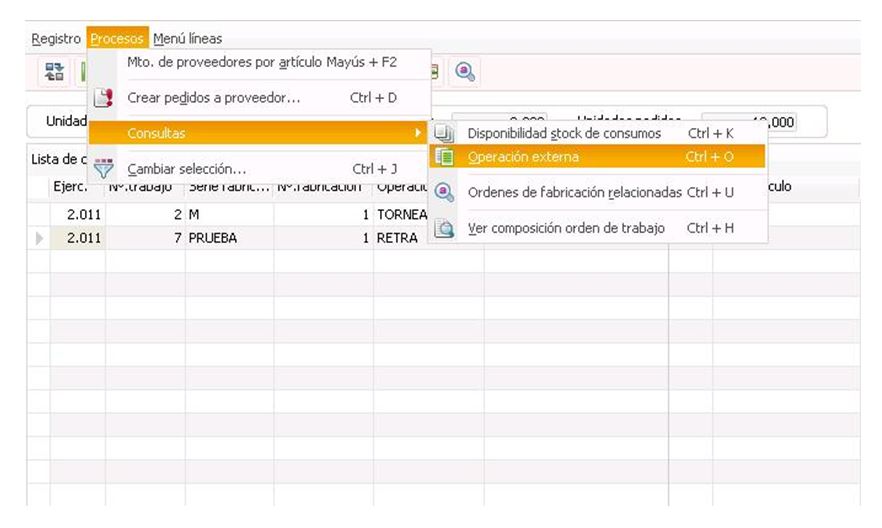Screen dimensions: 882x528
Task: Select 2.011 in the first row
Action: (x=78, y=215)
